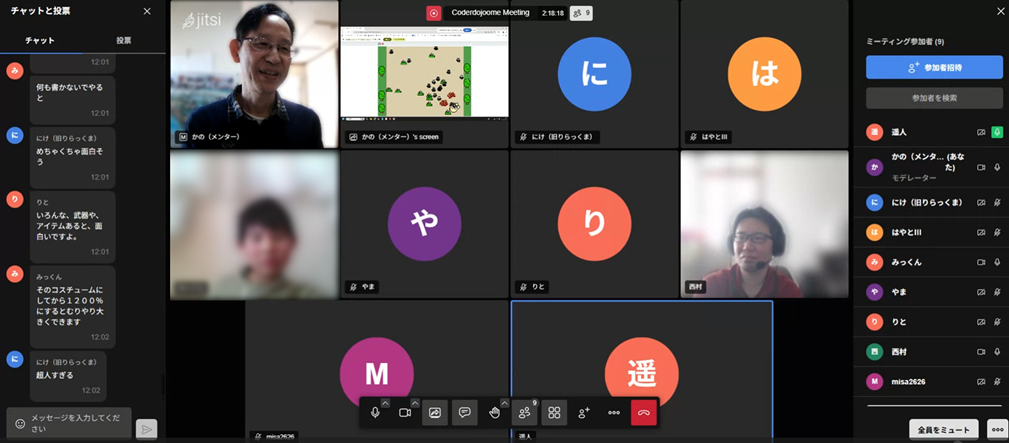Switch to the 投票 tab
The height and width of the screenshot is (443, 1009).
click(x=123, y=41)
